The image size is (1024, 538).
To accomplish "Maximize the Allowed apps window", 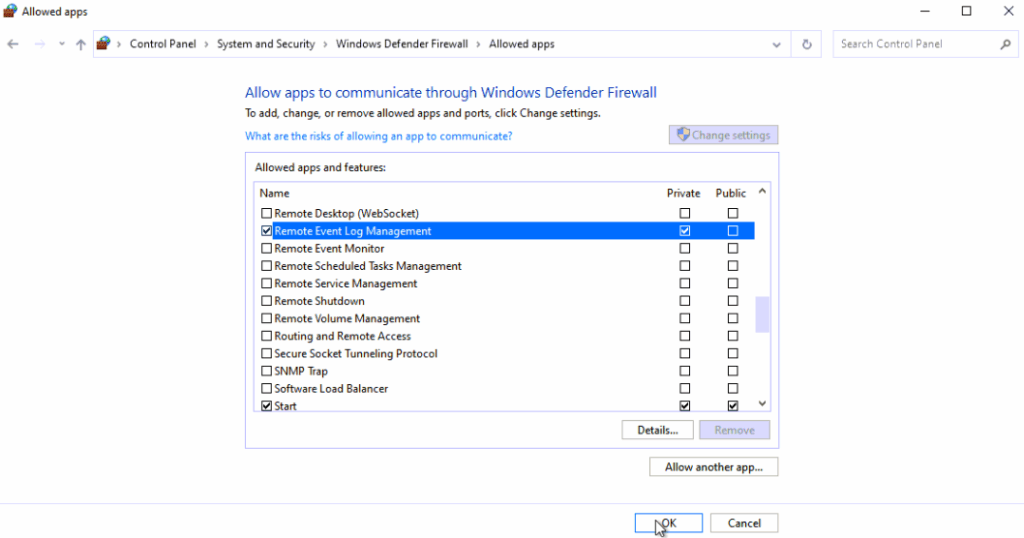I will click(x=967, y=11).
